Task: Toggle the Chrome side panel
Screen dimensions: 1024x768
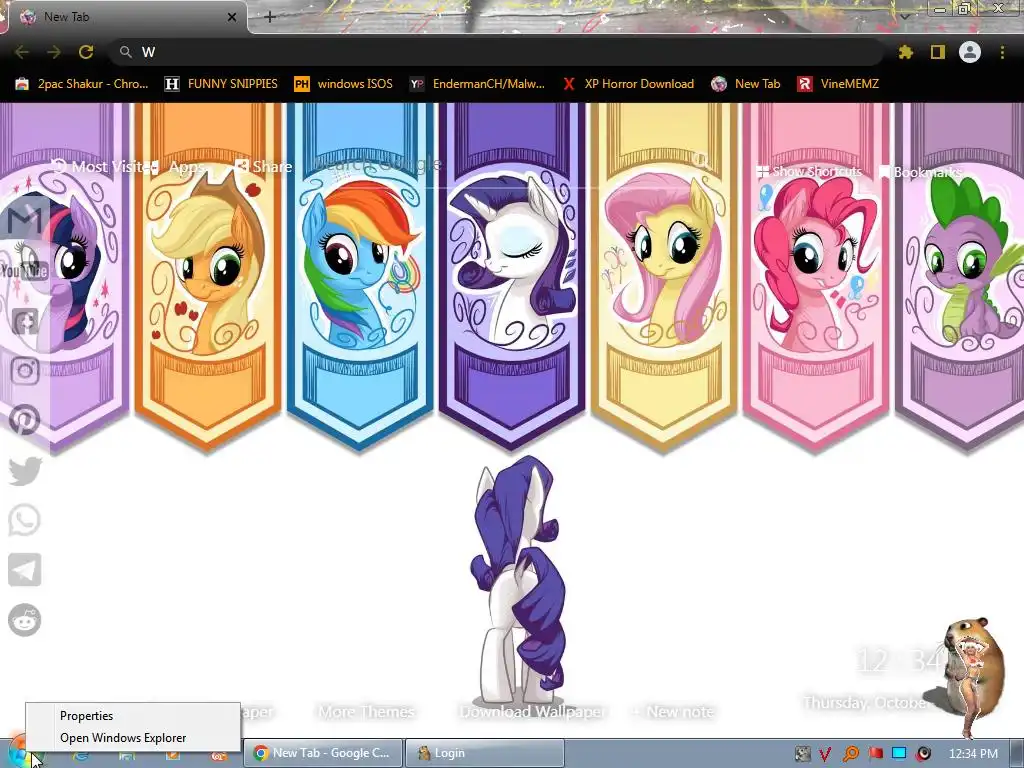Action: pos(938,52)
